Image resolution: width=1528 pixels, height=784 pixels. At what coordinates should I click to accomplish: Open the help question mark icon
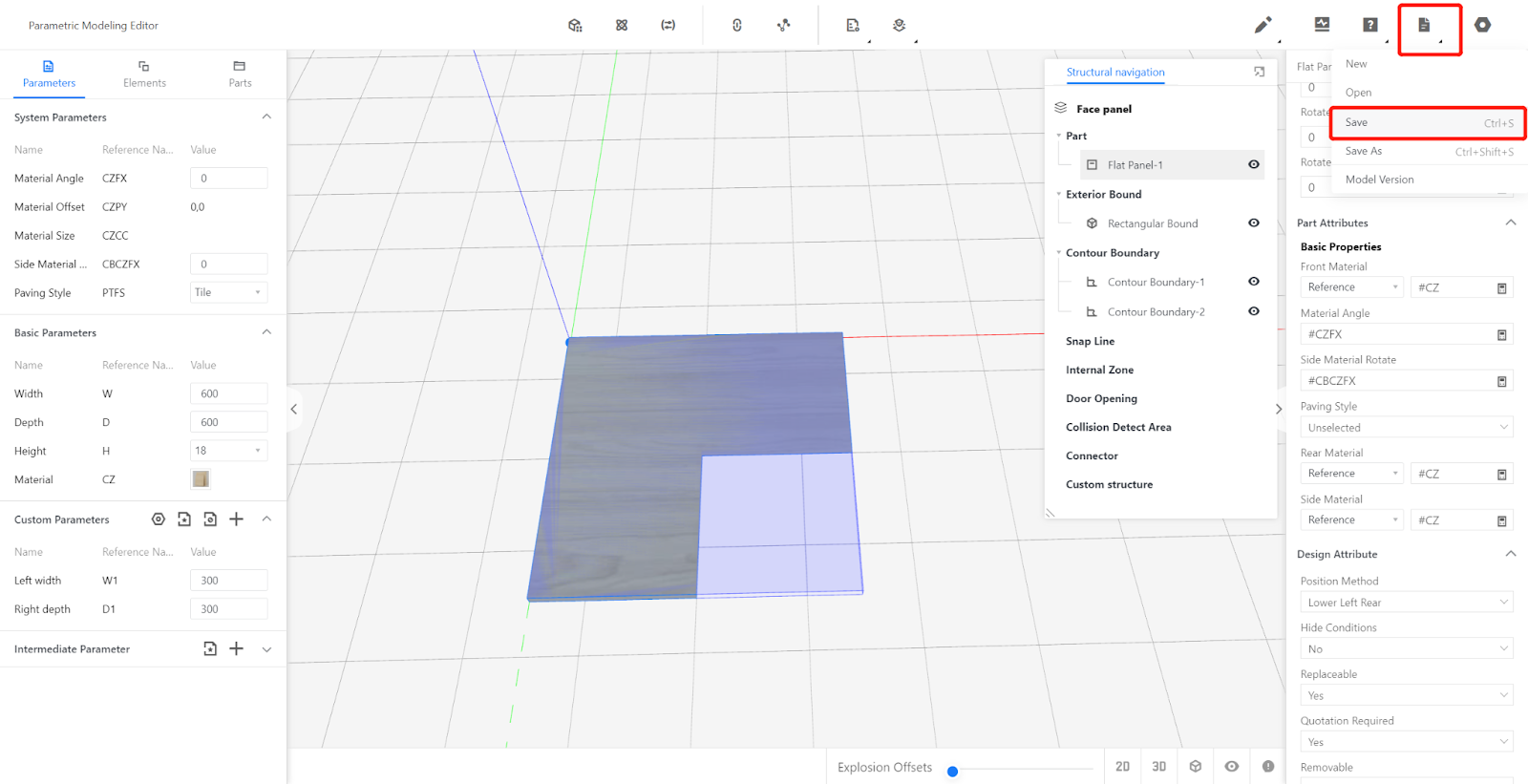(x=1370, y=25)
